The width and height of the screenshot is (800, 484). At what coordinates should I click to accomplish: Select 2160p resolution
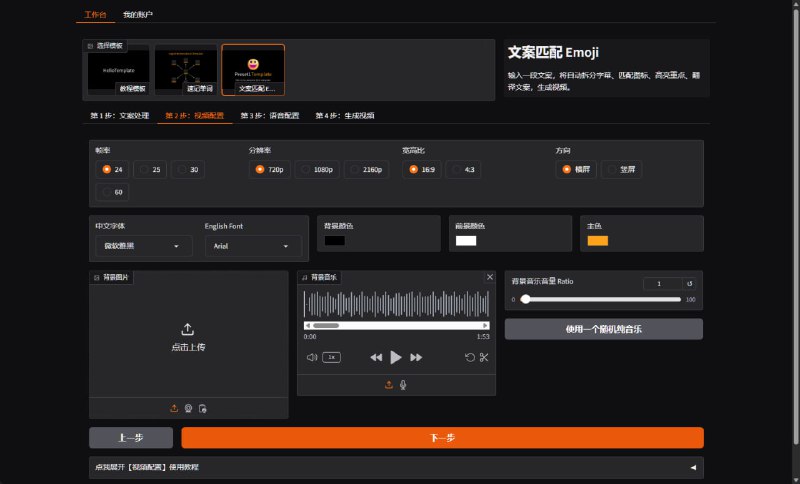tap(366, 169)
